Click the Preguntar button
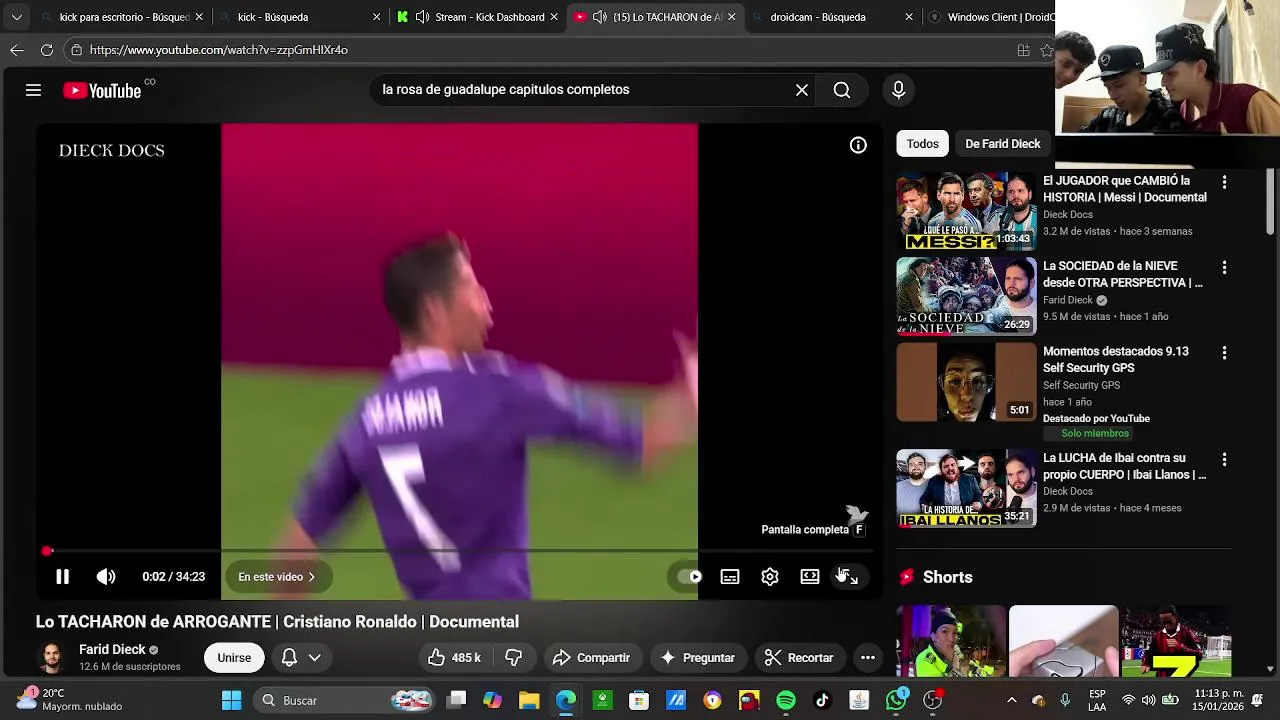 coord(698,658)
